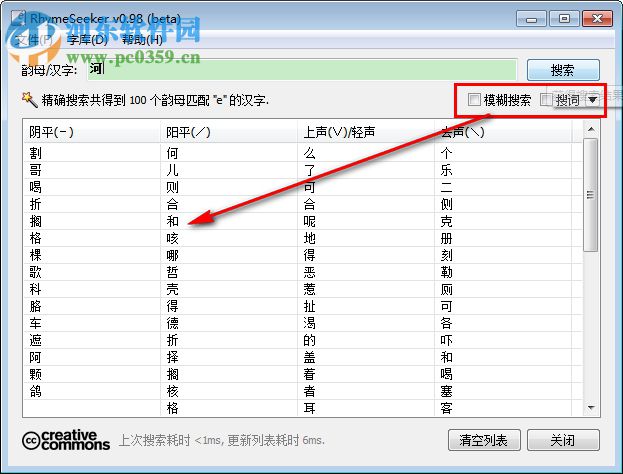Select 核 in the 阳平 column

coord(172,391)
